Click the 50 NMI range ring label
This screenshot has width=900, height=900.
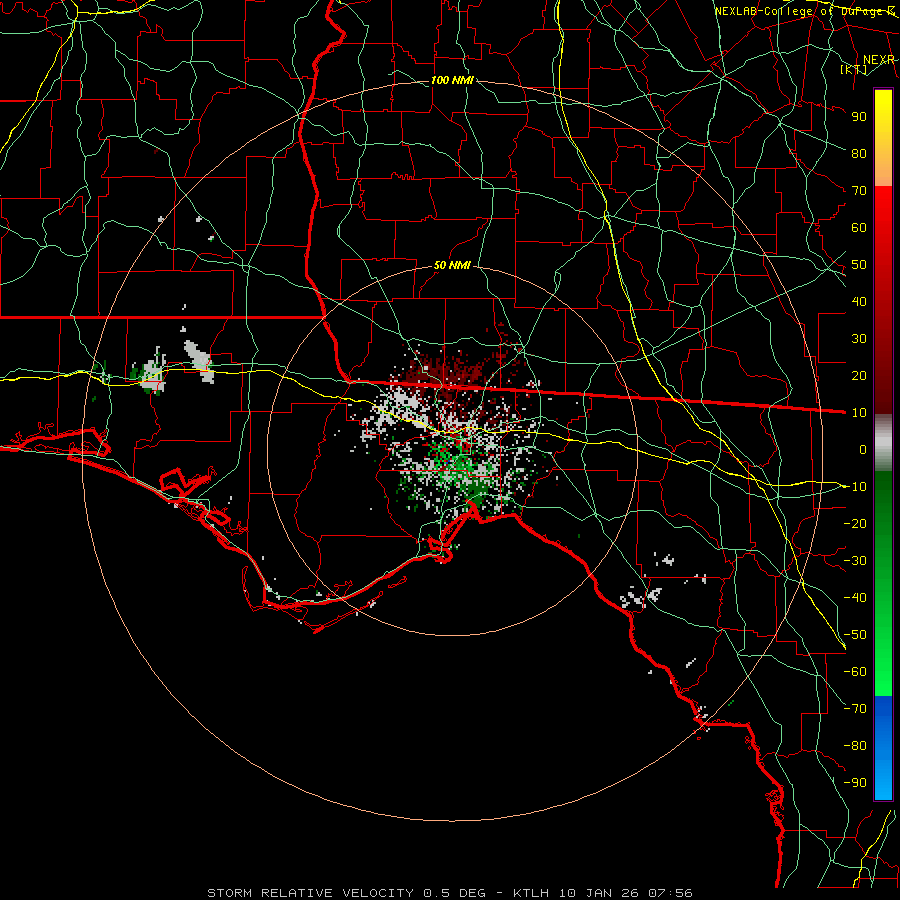(x=452, y=265)
